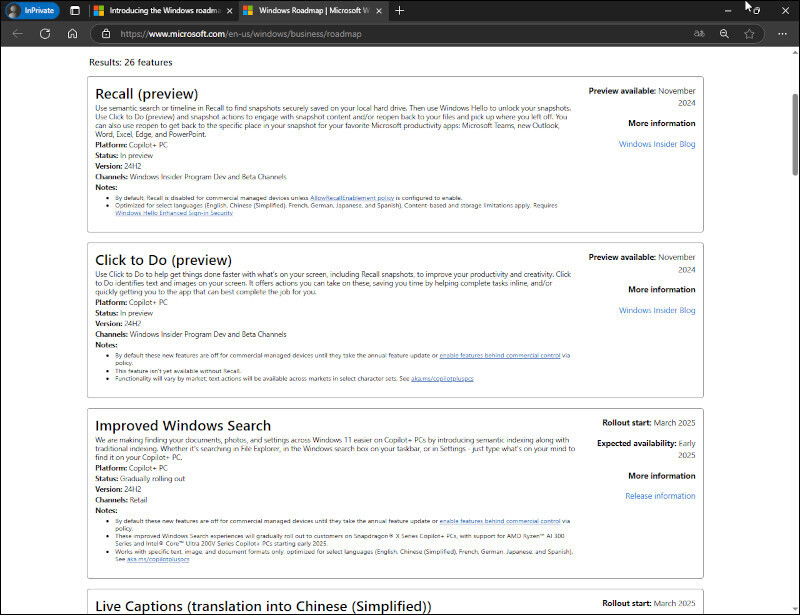This screenshot has width=800, height=615.
Task: Click the scrollbar up arrow
Action: [x=795, y=52]
